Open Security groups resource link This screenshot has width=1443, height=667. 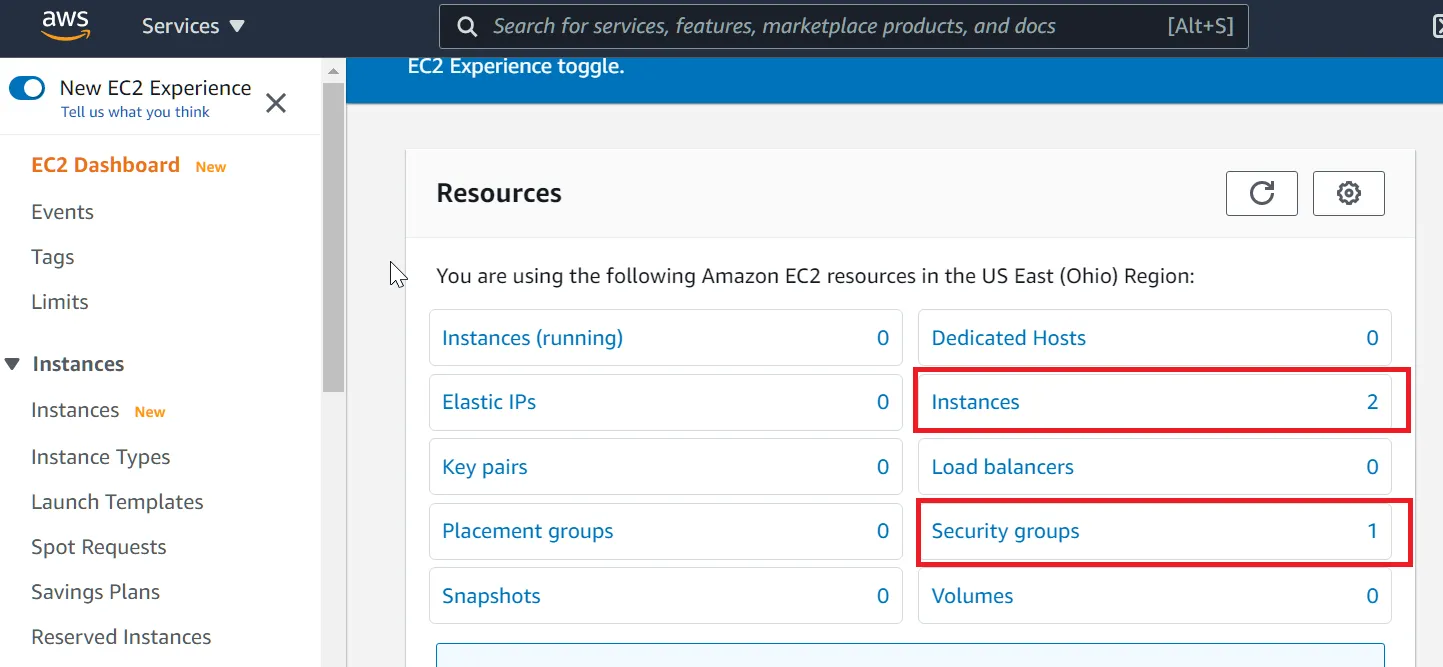pyautogui.click(x=1005, y=531)
